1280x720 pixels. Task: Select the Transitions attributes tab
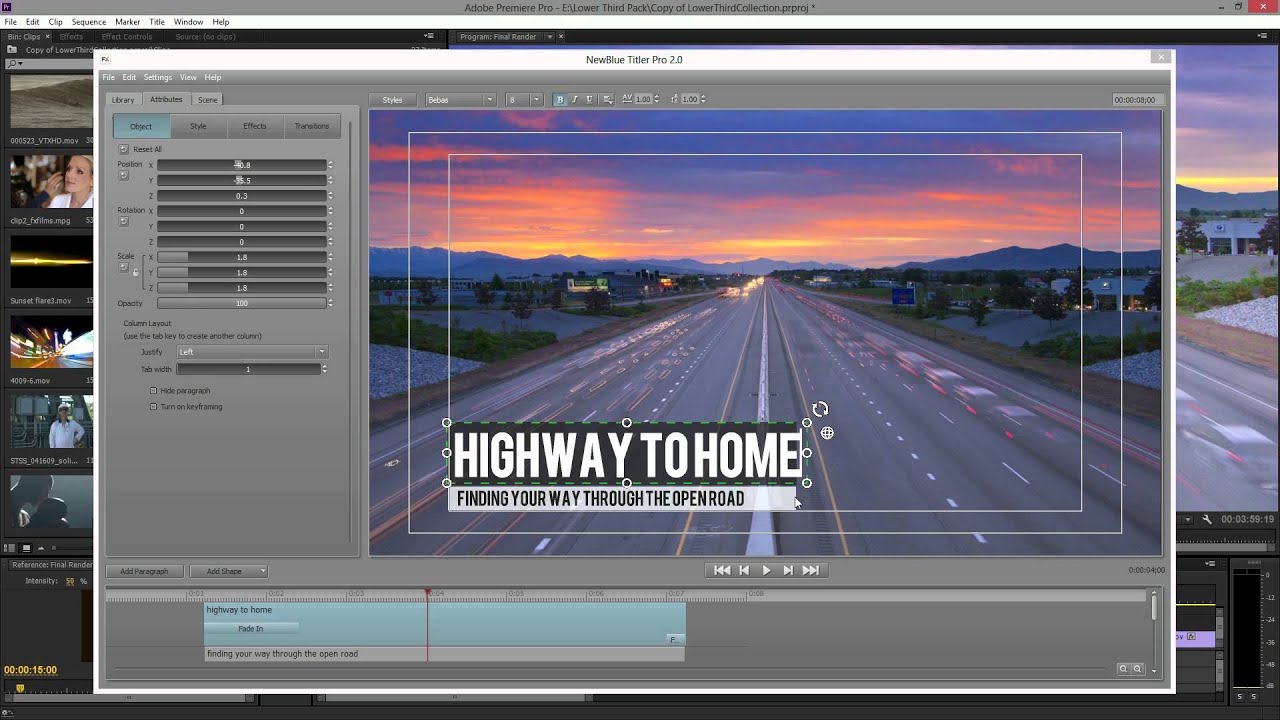[312, 126]
